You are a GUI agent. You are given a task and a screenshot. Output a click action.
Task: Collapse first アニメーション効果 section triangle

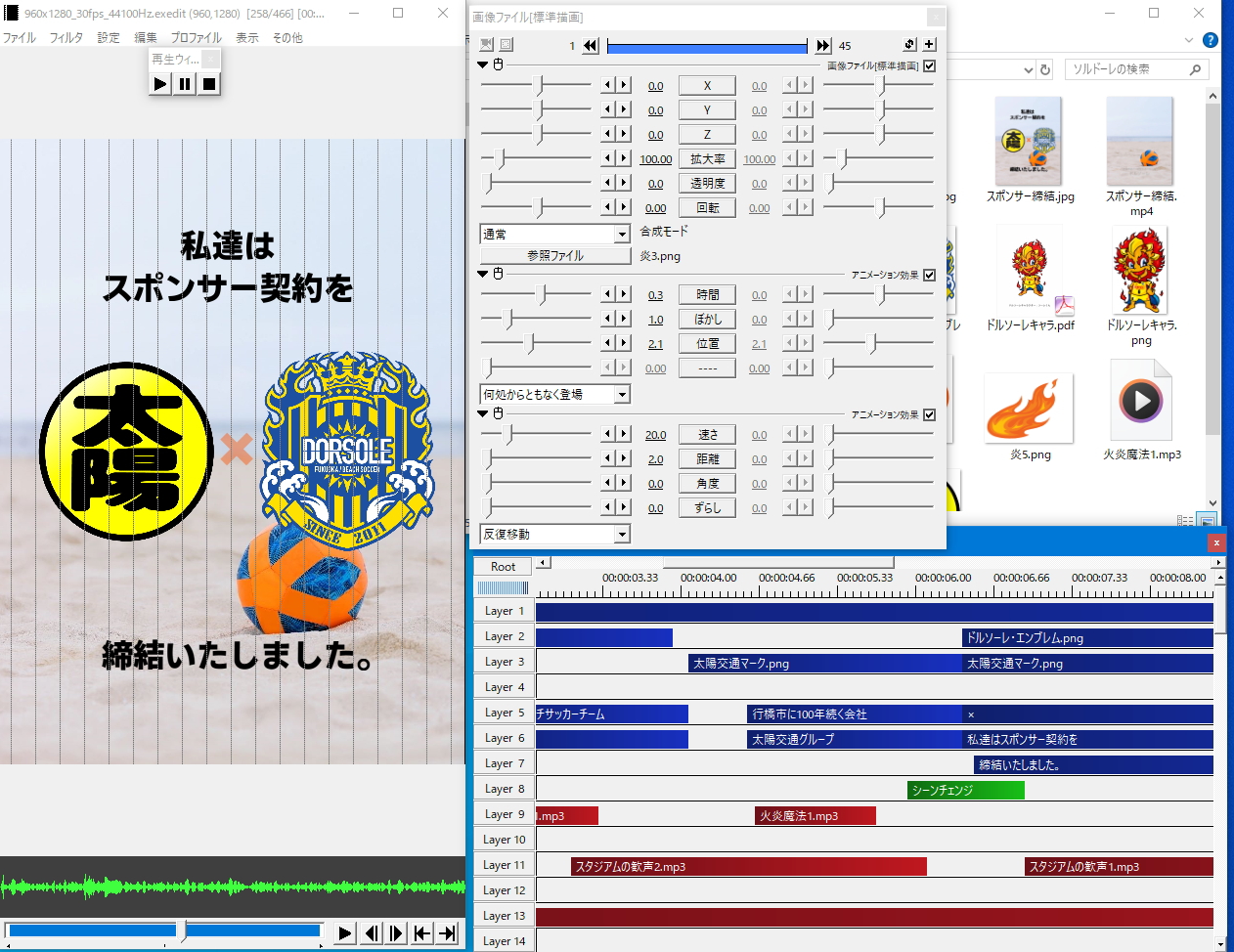pos(483,275)
